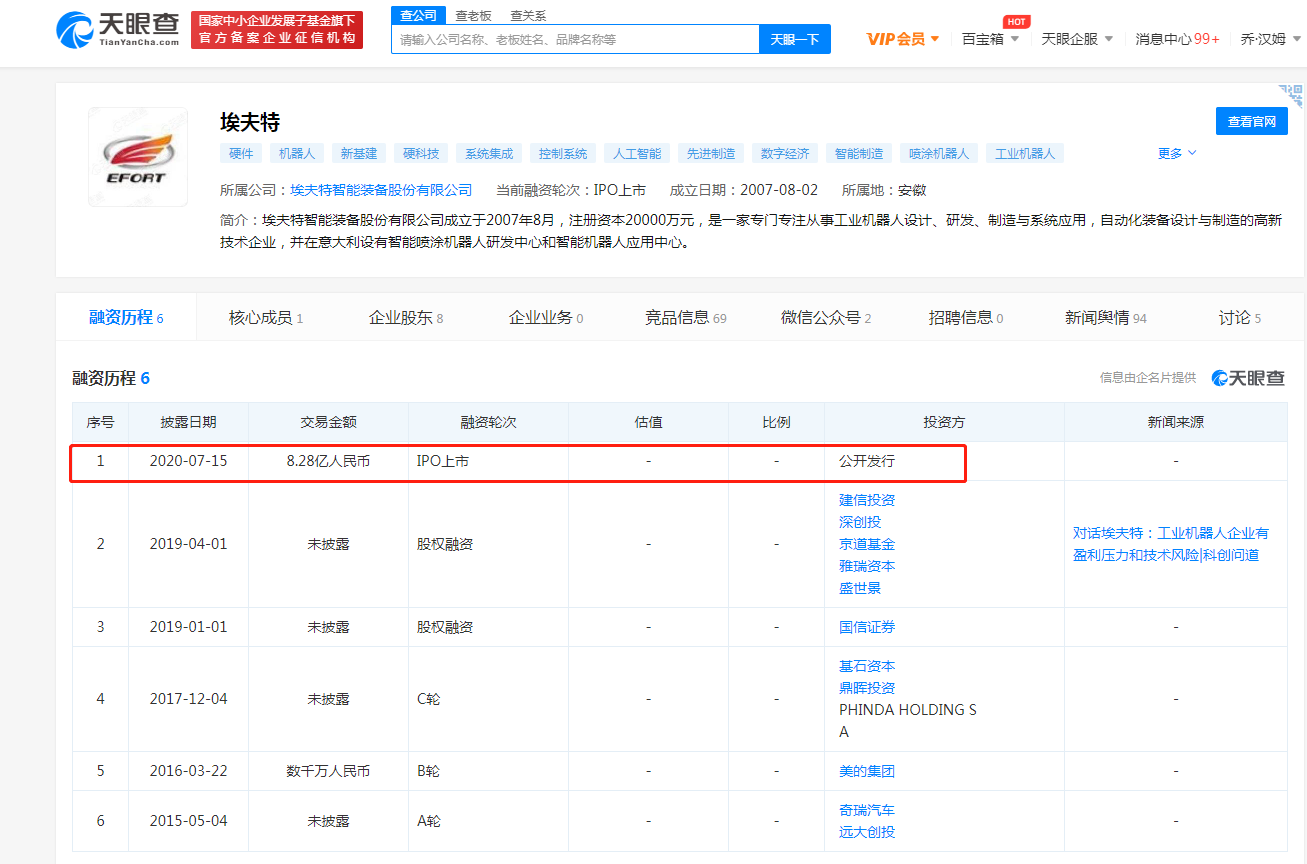Switch to the 新闻舆情 tab
Screen dimensions: 1307x864
(1106, 317)
